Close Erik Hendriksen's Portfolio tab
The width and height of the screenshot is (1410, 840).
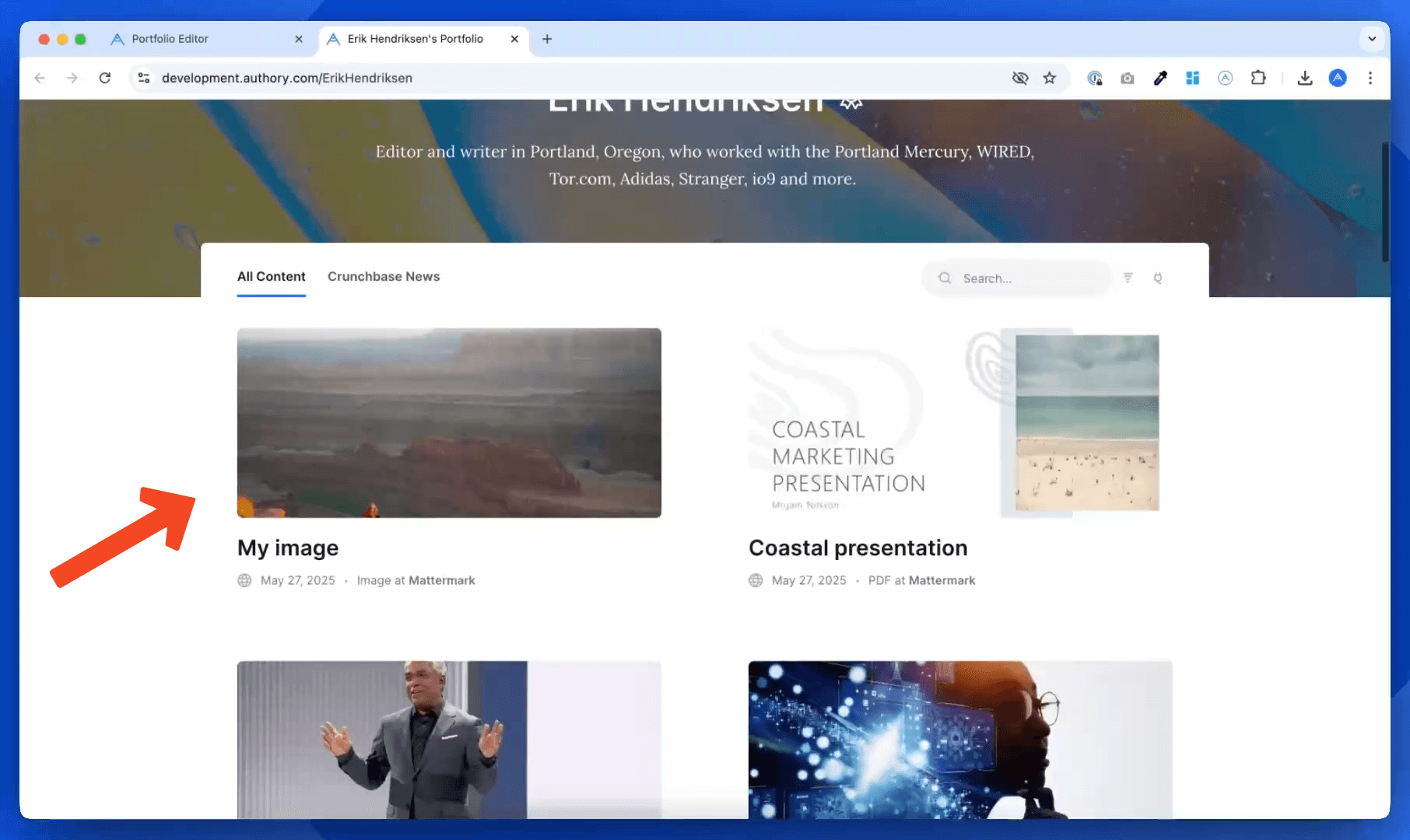coord(514,39)
